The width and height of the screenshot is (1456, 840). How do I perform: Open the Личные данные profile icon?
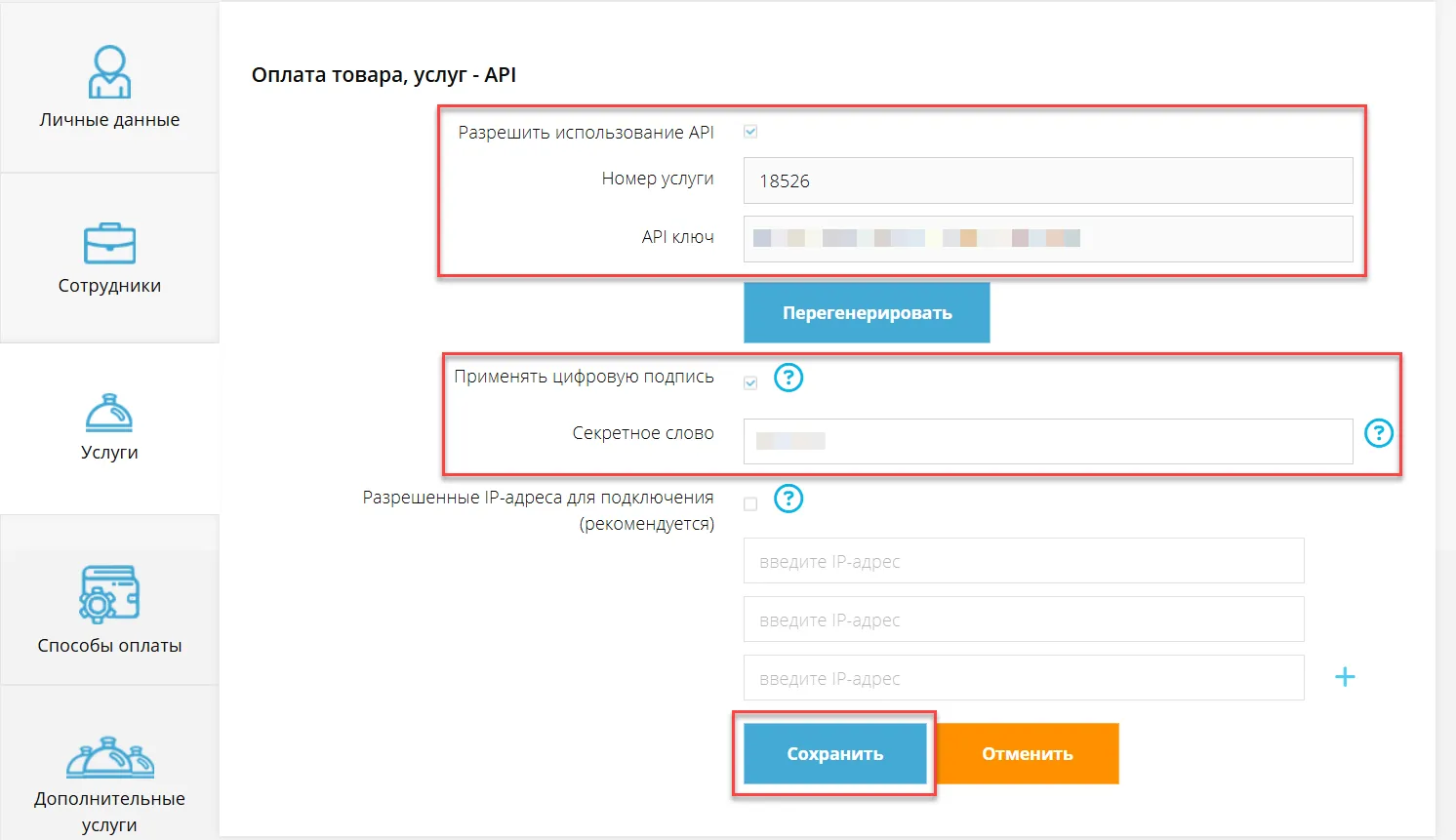109,70
